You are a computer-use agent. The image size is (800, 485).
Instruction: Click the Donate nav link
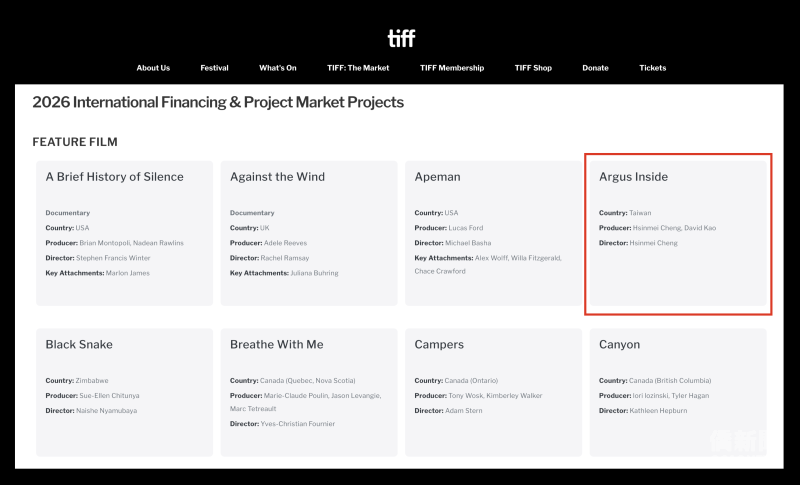[x=595, y=68]
